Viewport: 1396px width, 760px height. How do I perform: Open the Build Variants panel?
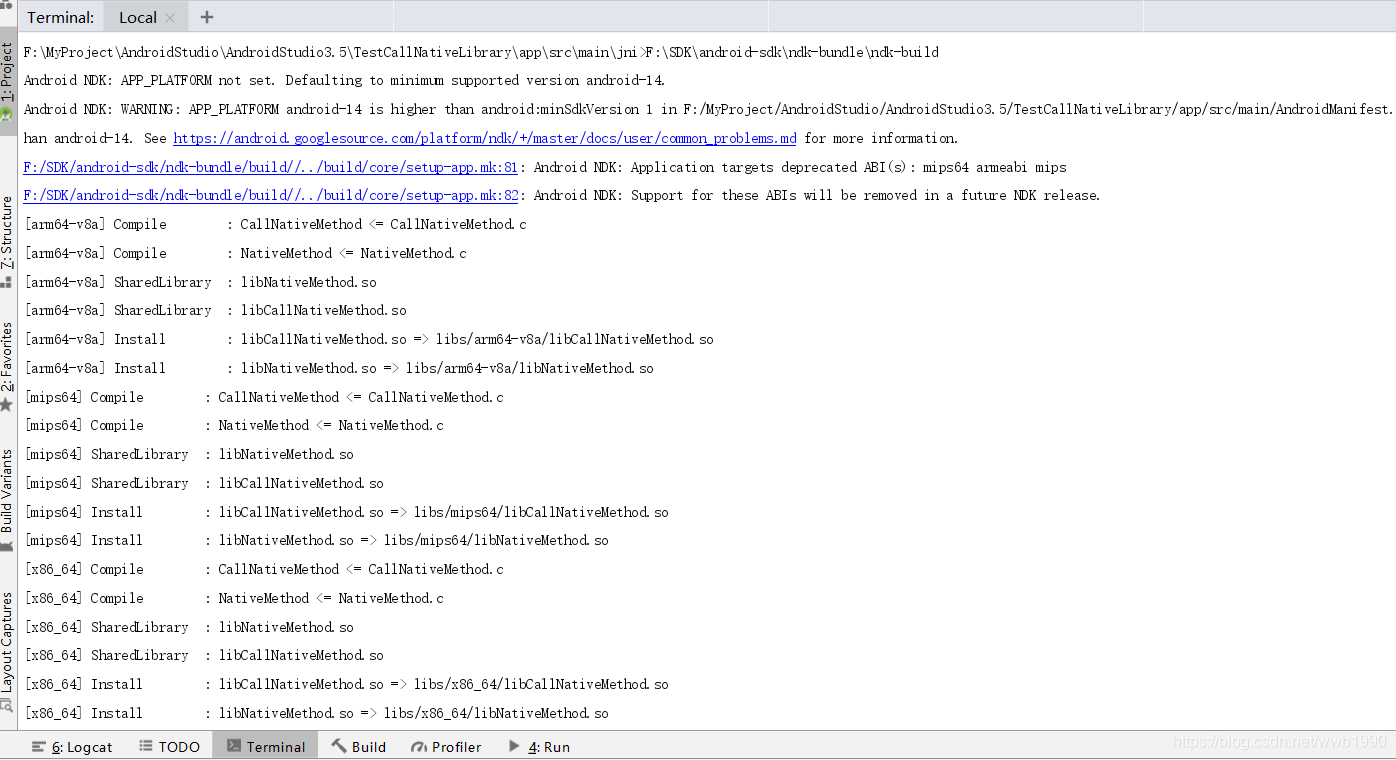pyautogui.click(x=7, y=500)
